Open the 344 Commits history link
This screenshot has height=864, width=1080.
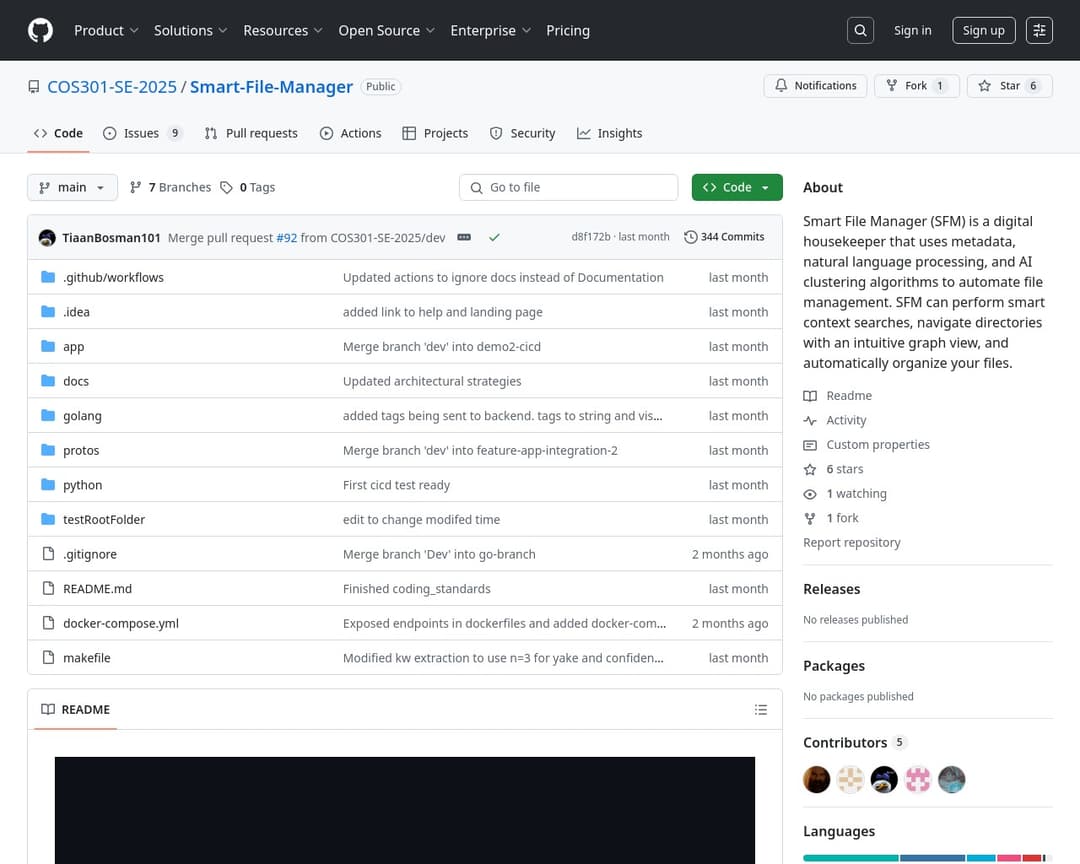coord(724,237)
